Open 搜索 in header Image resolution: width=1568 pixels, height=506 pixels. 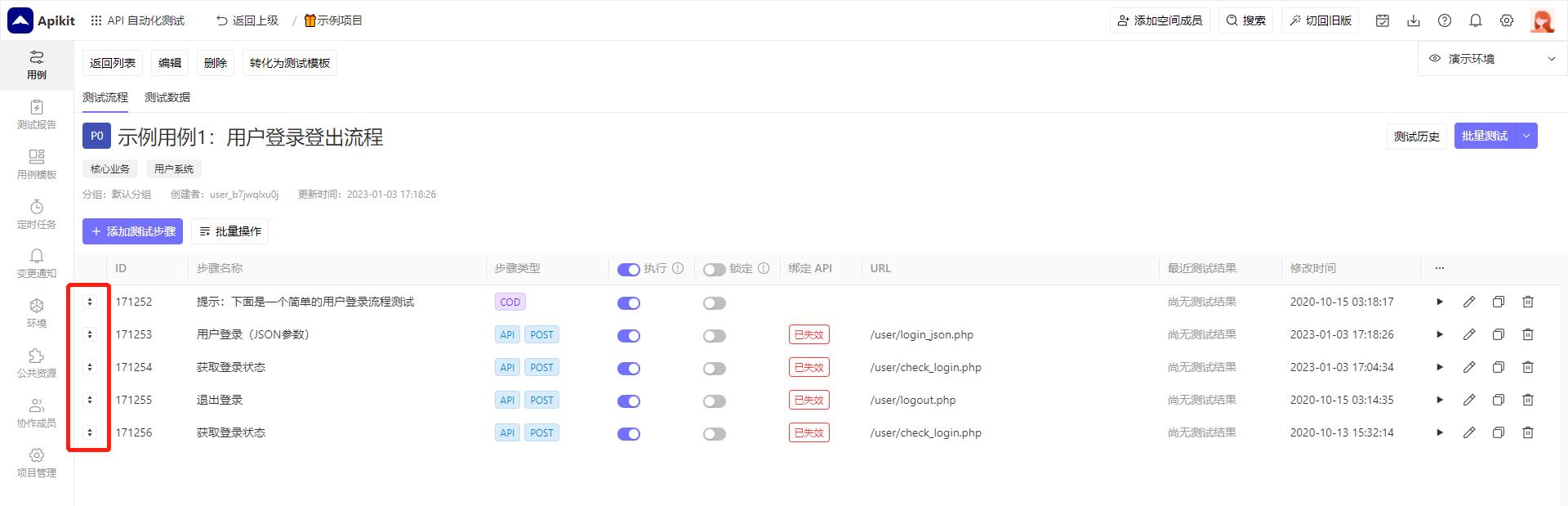click(1246, 20)
